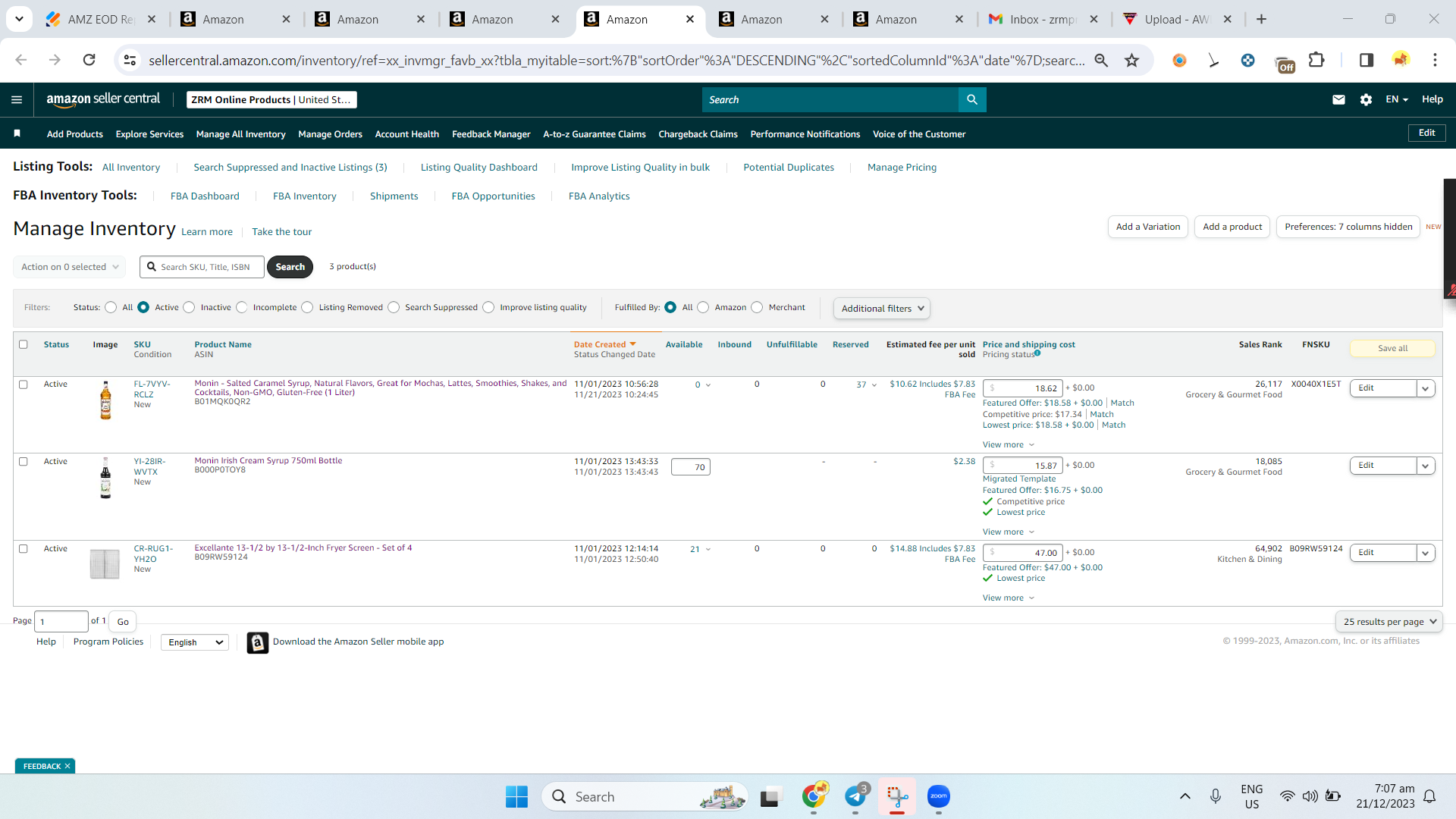This screenshot has width=1456, height=819.
Task: Click the Irish Cream Syrup bottle image
Action: 105,478
